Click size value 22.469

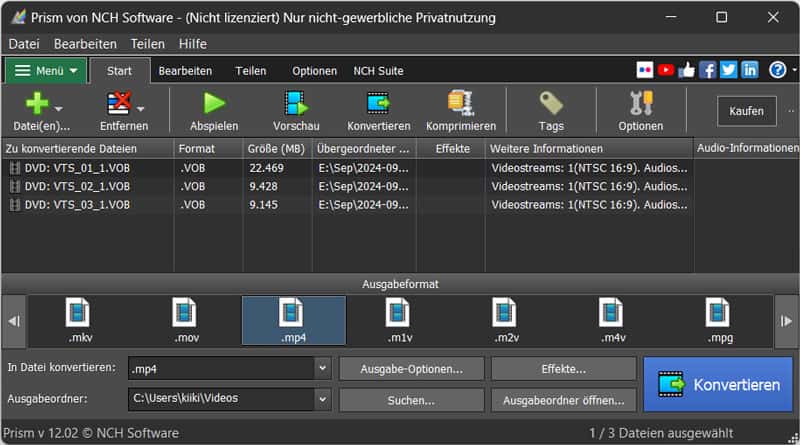click(266, 168)
